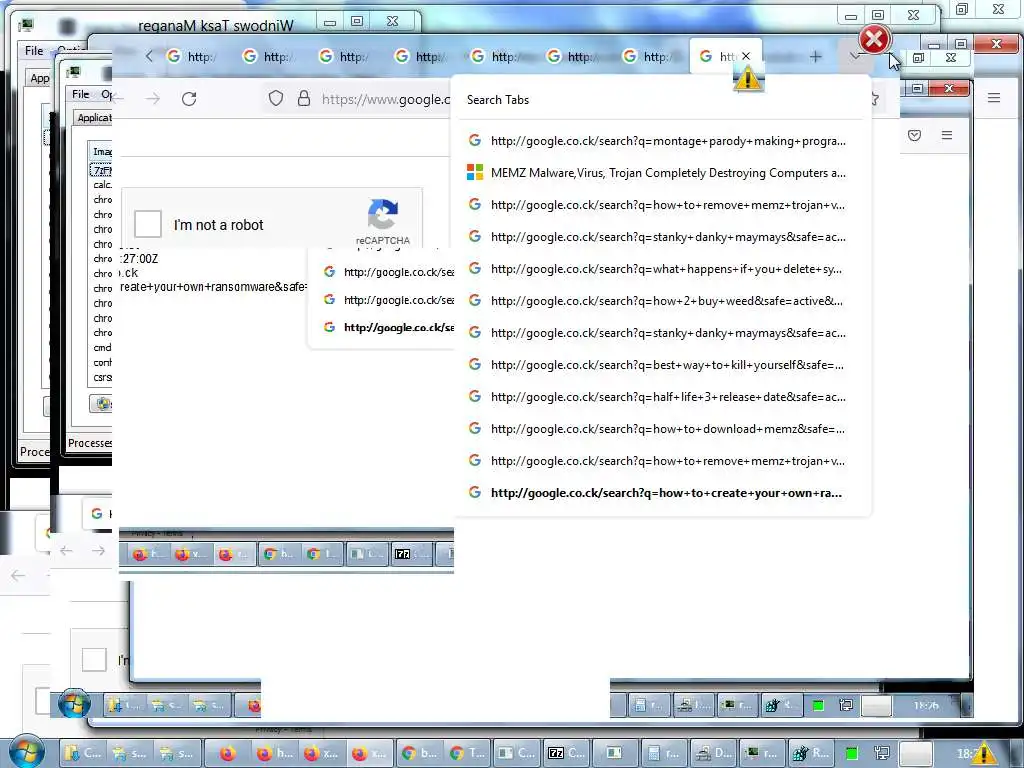Click Imag column header in Task Manager
The height and width of the screenshot is (768, 1024).
pyautogui.click(x=101, y=152)
